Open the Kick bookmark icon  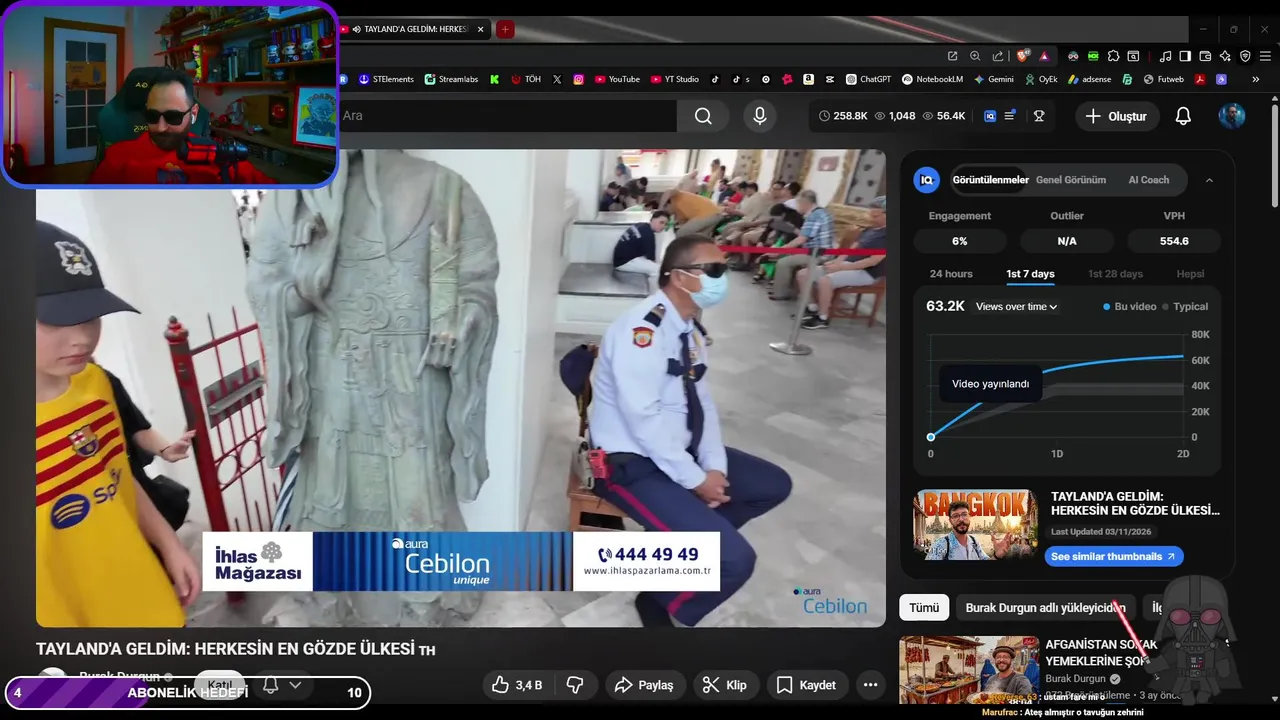[494, 79]
